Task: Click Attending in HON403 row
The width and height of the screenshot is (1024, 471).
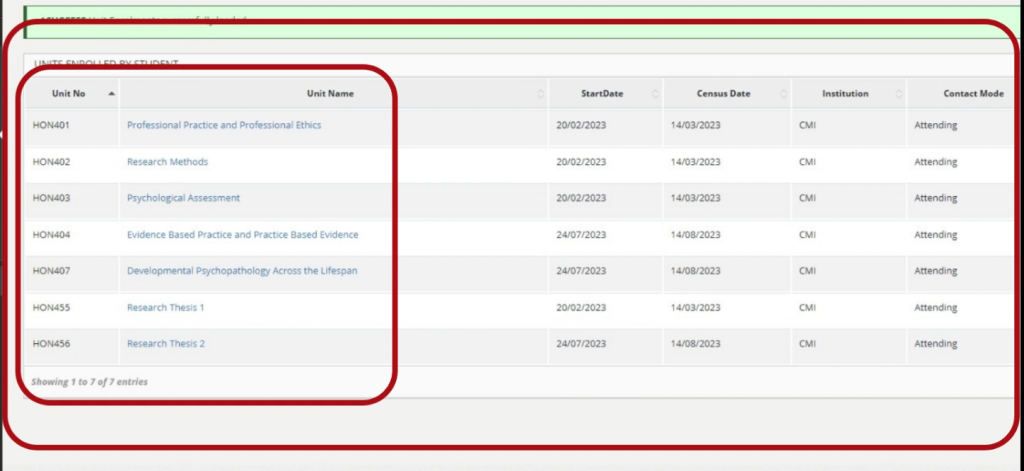Action: (x=935, y=198)
